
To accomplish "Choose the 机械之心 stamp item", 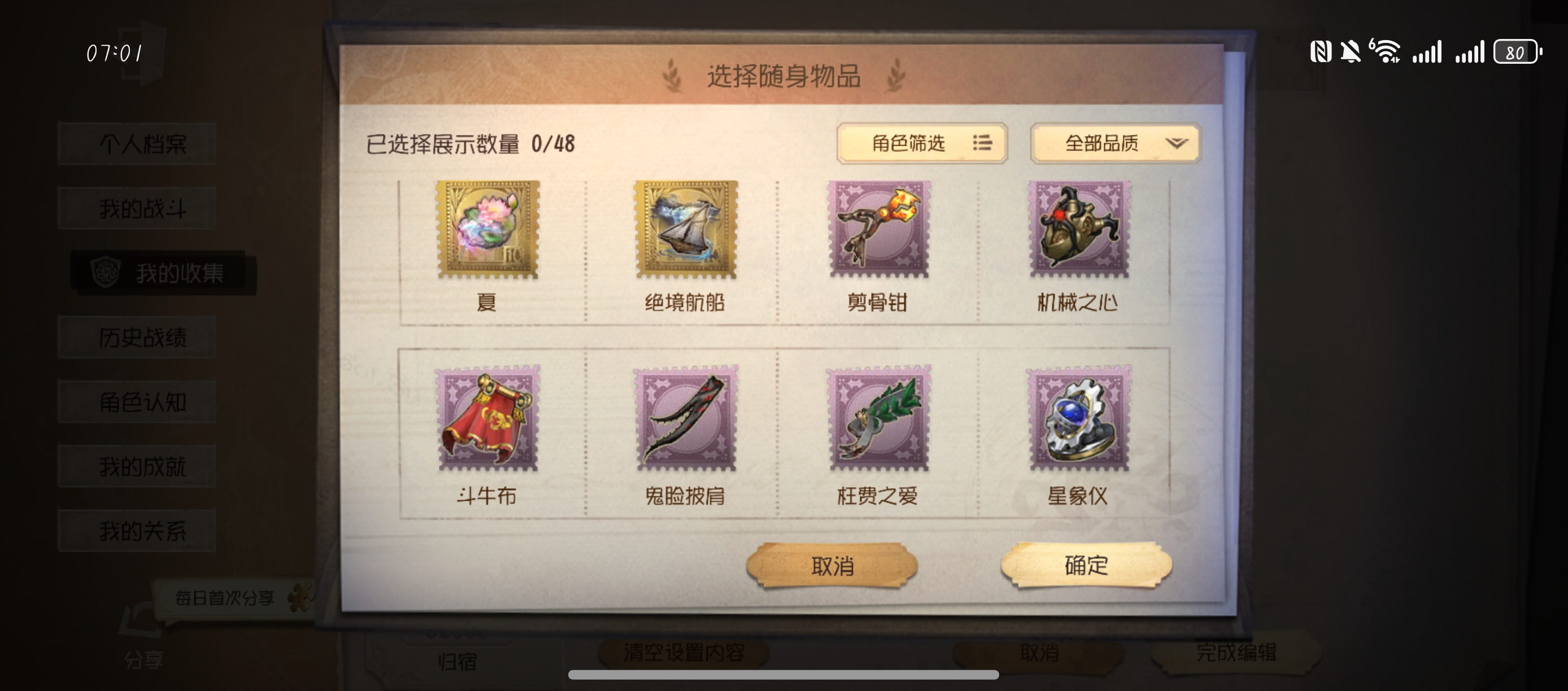I will (x=1079, y=229).
